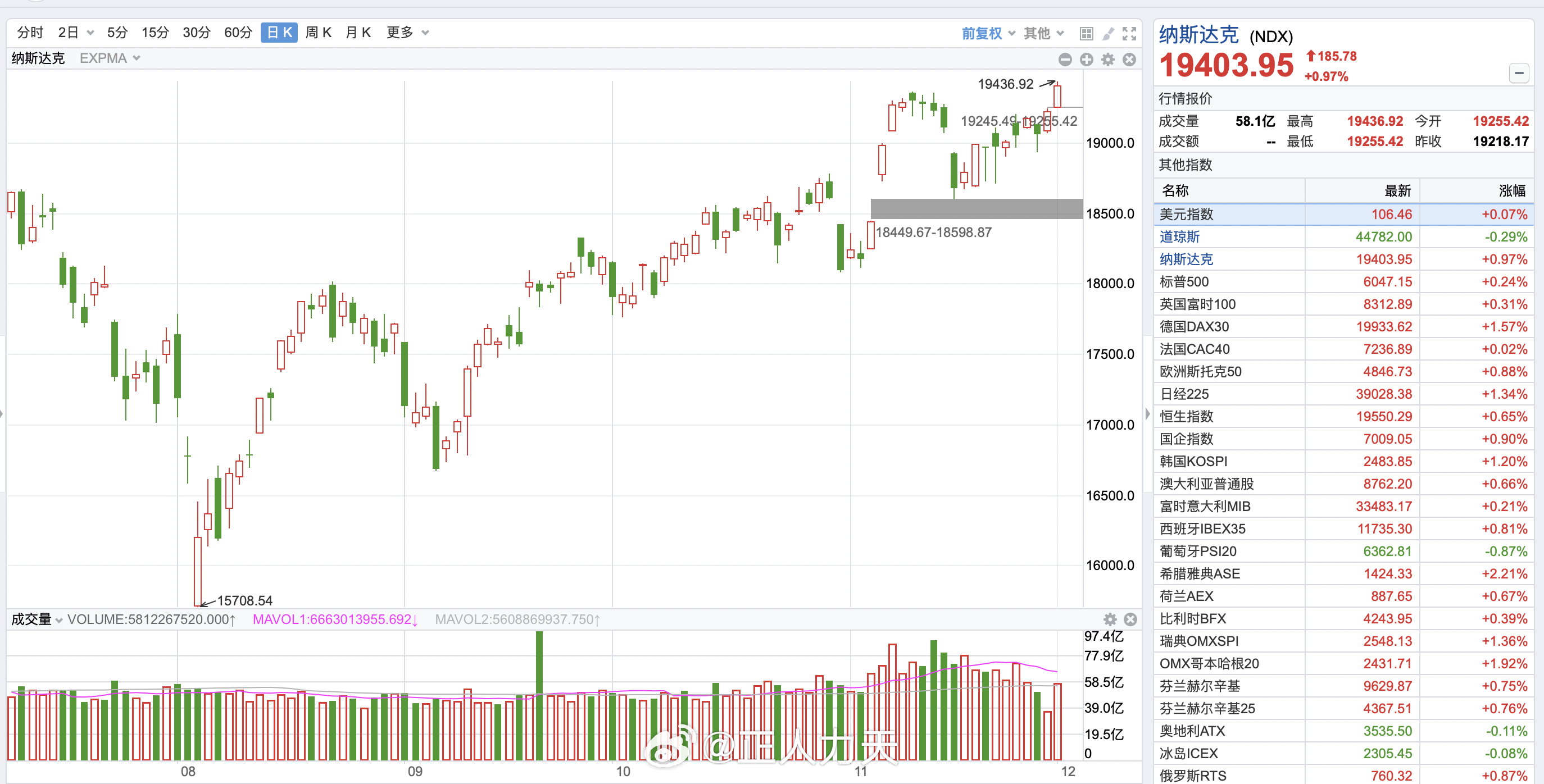Open the chart layout grid icon

tap(1086, 34)
